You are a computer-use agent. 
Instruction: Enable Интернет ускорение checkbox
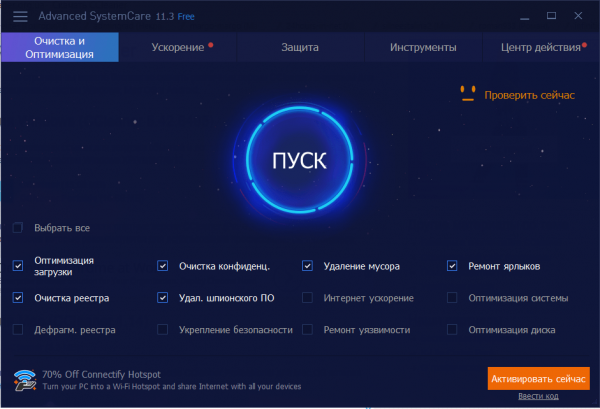click(307, 298)
